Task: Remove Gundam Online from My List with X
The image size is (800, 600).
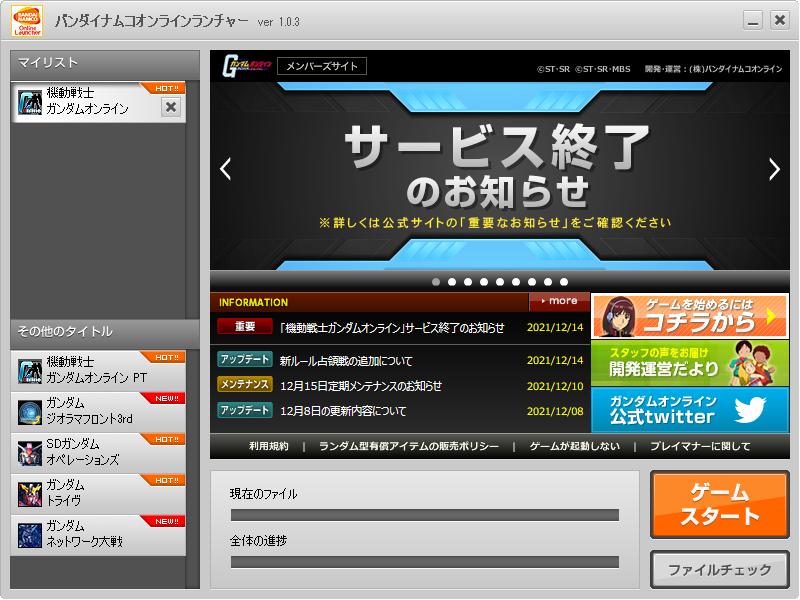Action: 171,108
